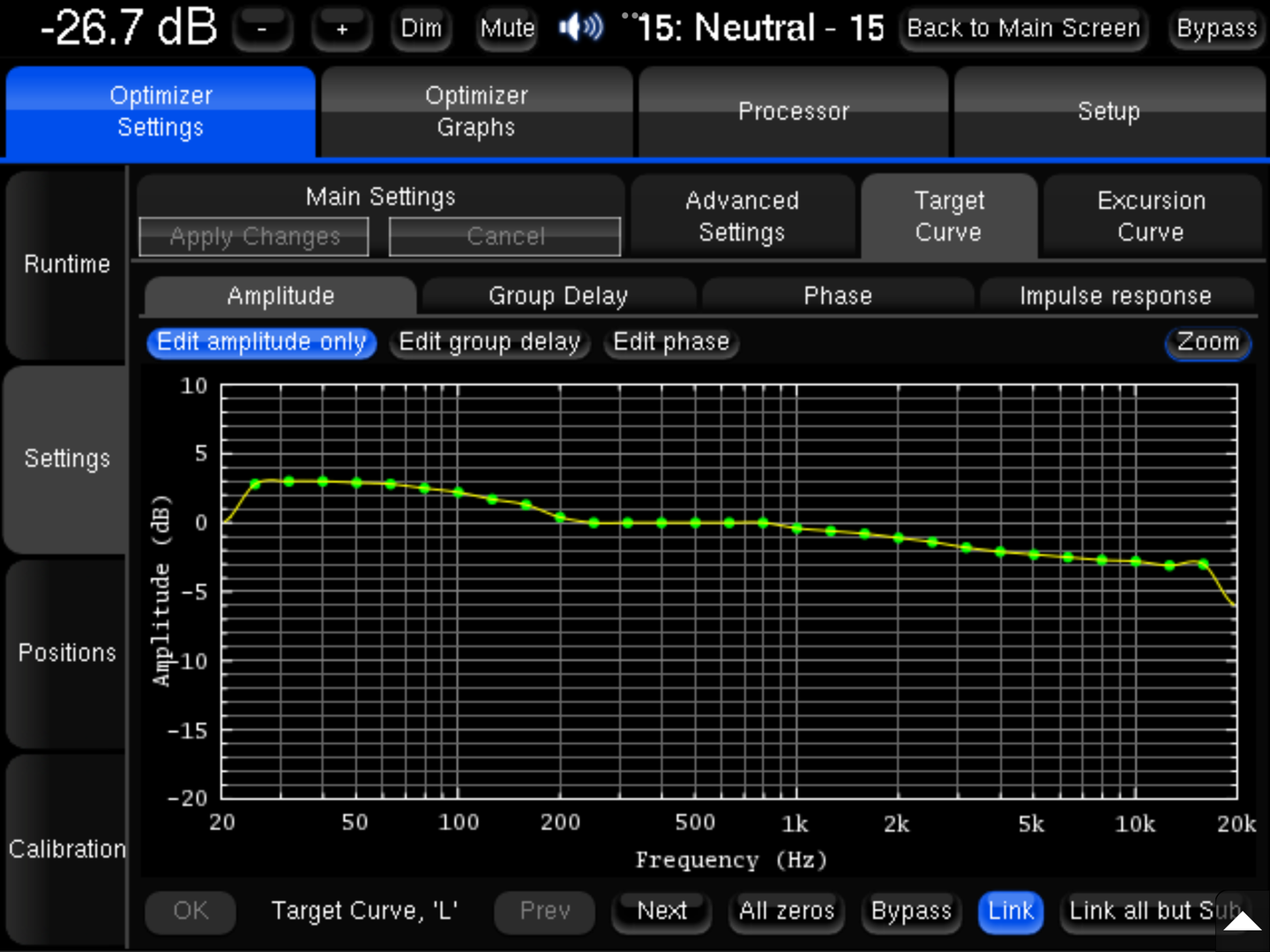Switch to the Setup tab
1270x952 pixels.
click(x=1109, y=112)
